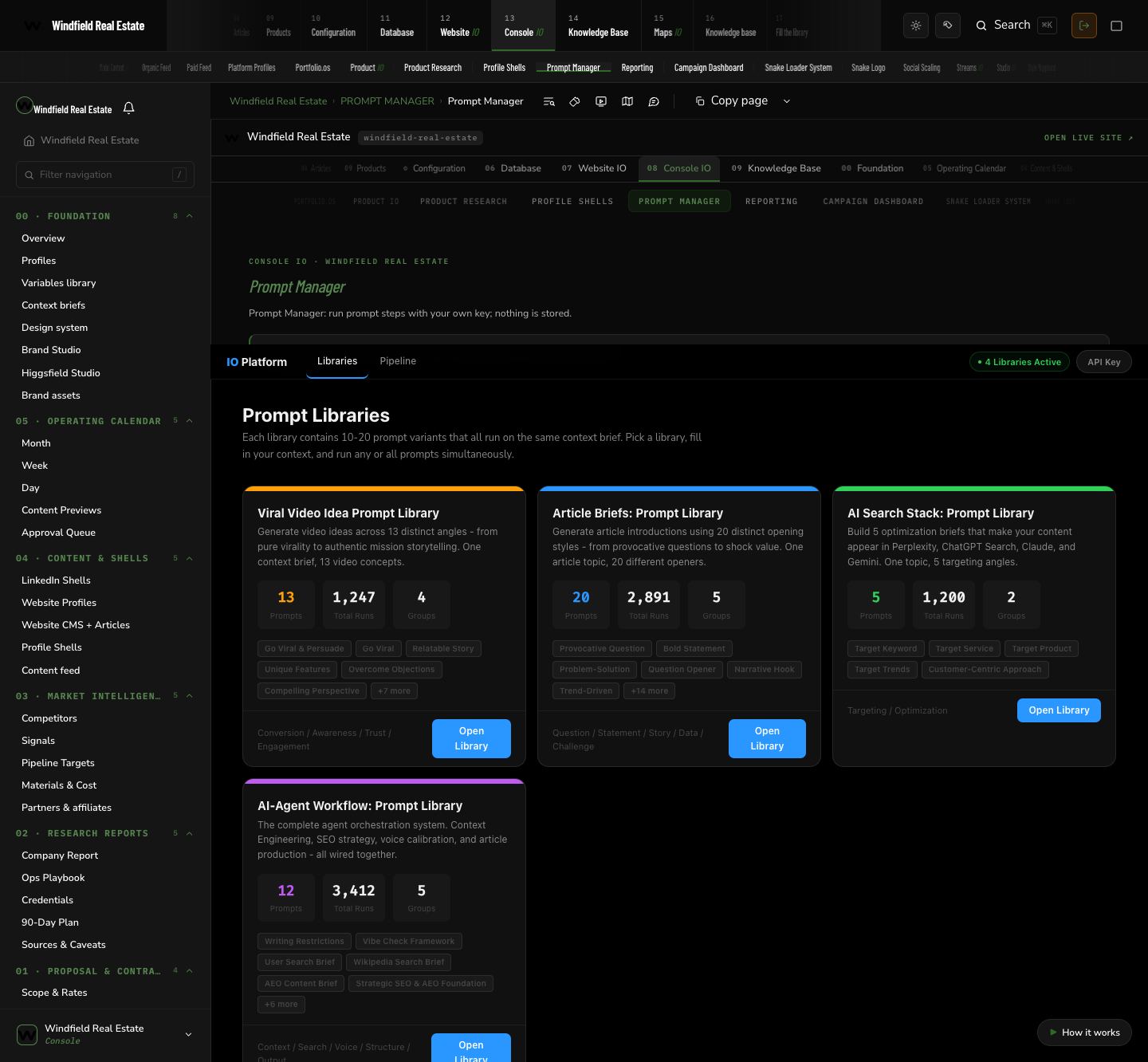This screenshot has height=1062, width=1148.
Task: Collapse the 03 Market Intelligence section
Action: point(190,696)
